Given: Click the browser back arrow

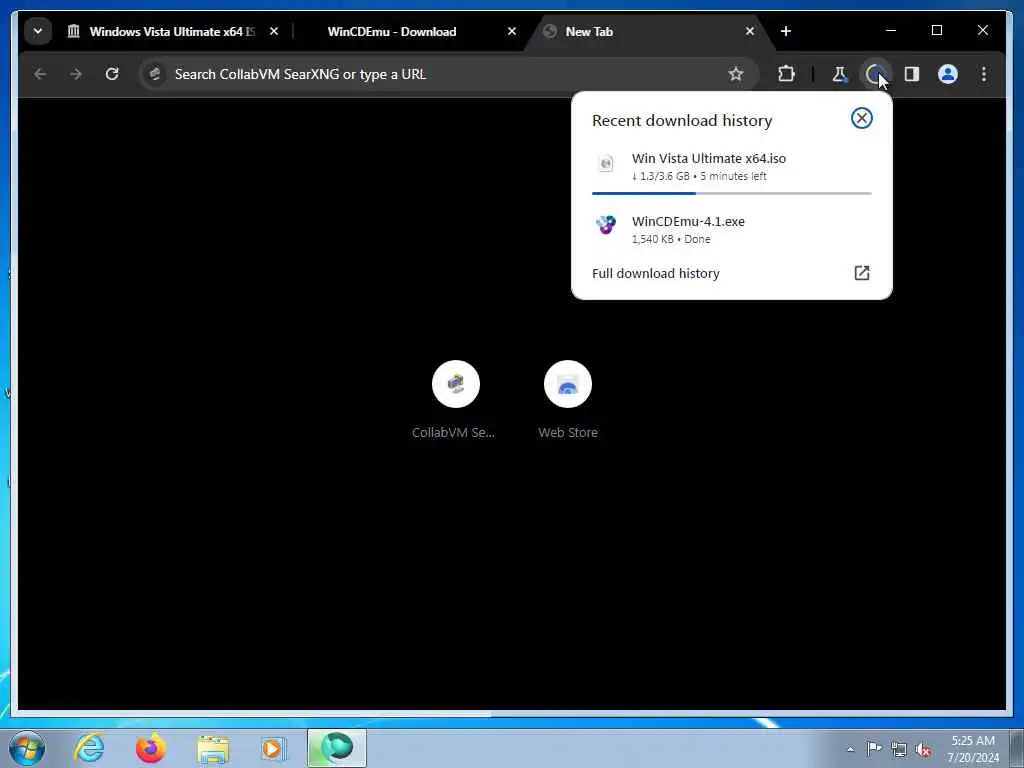Looking at the screenshot, I should [x=40, y=74].
